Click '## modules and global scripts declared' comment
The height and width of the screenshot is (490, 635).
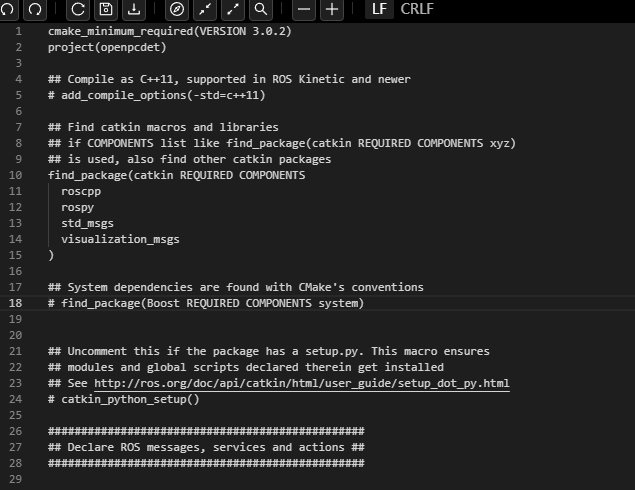[246, 367]
